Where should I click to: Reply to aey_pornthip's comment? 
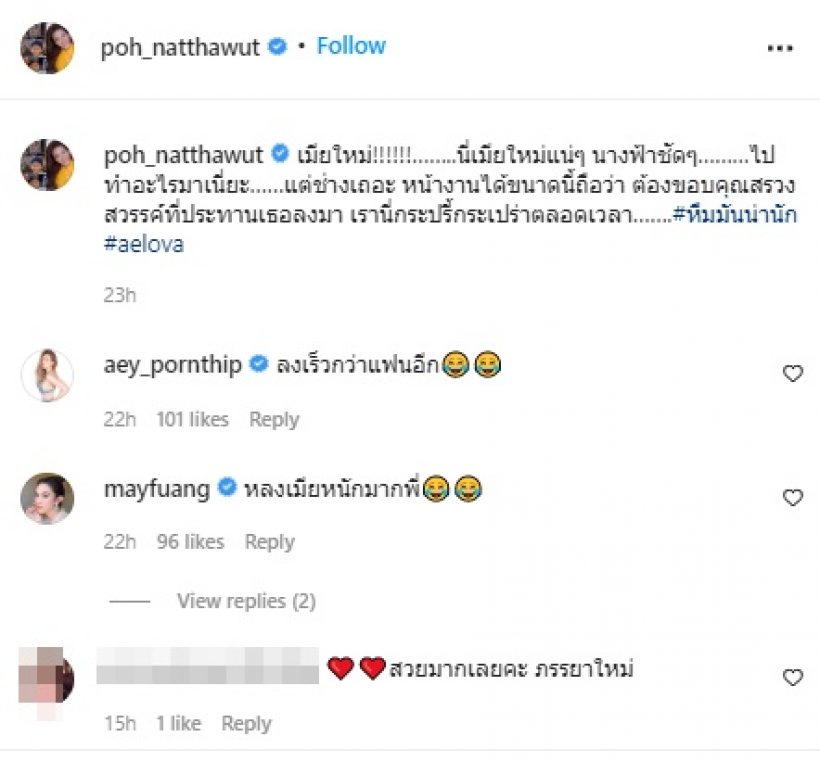pyautogui.click(x=274, y=419)
